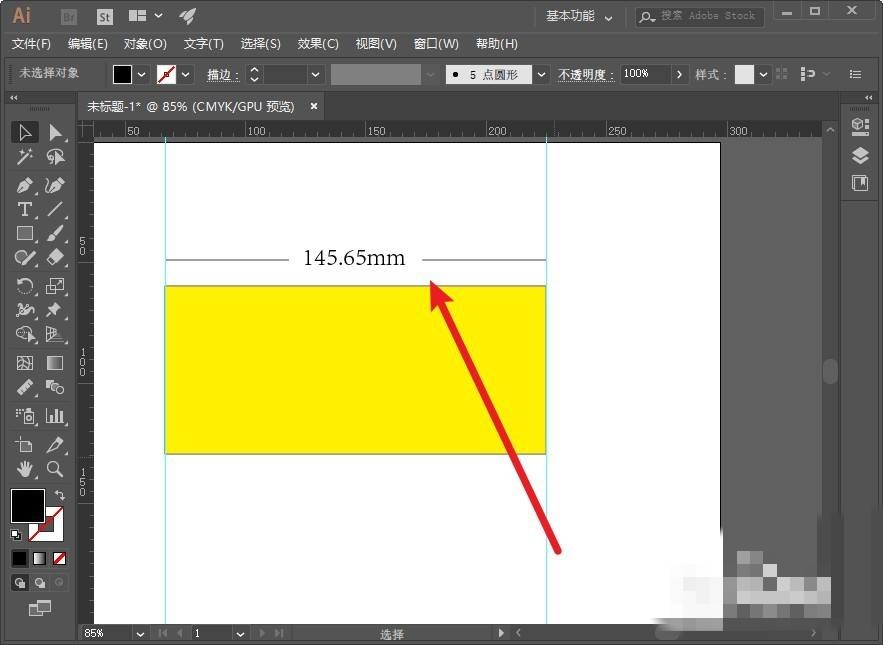Select the Puppet Warp pin tool
The height and width of the screenshot is (645, 883).
tap(55, 310)
